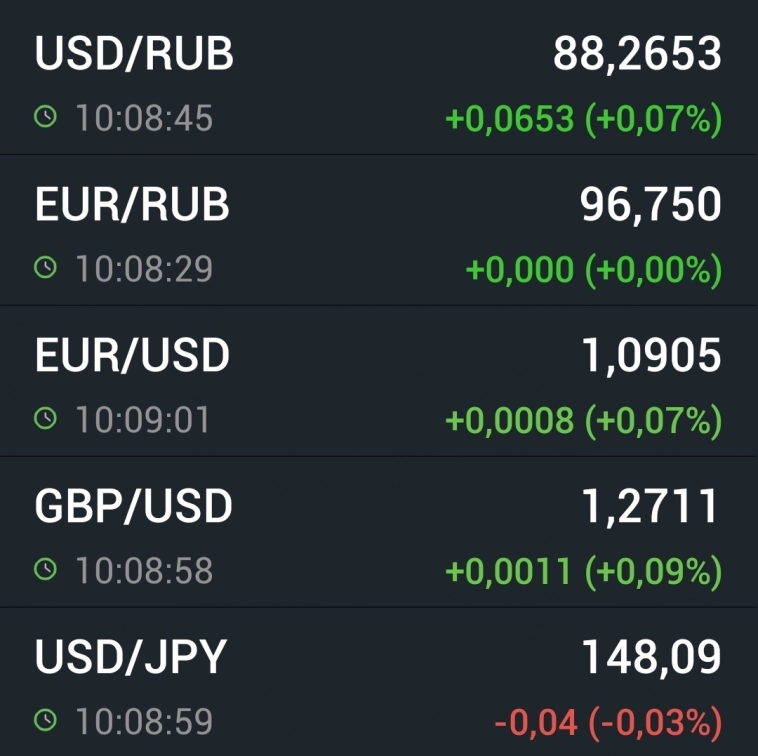758x756 pixels.
Task: Click the USD/RUB price 88,2653
Action: (x=637, y=54)
